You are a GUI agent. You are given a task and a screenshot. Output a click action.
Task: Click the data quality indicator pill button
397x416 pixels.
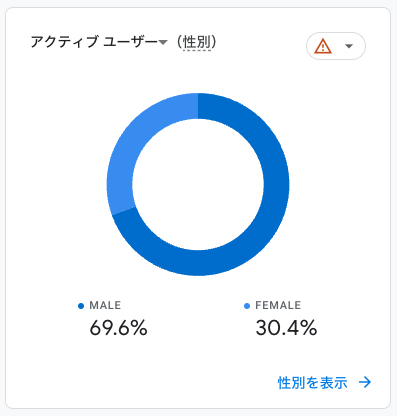point(336,46)
